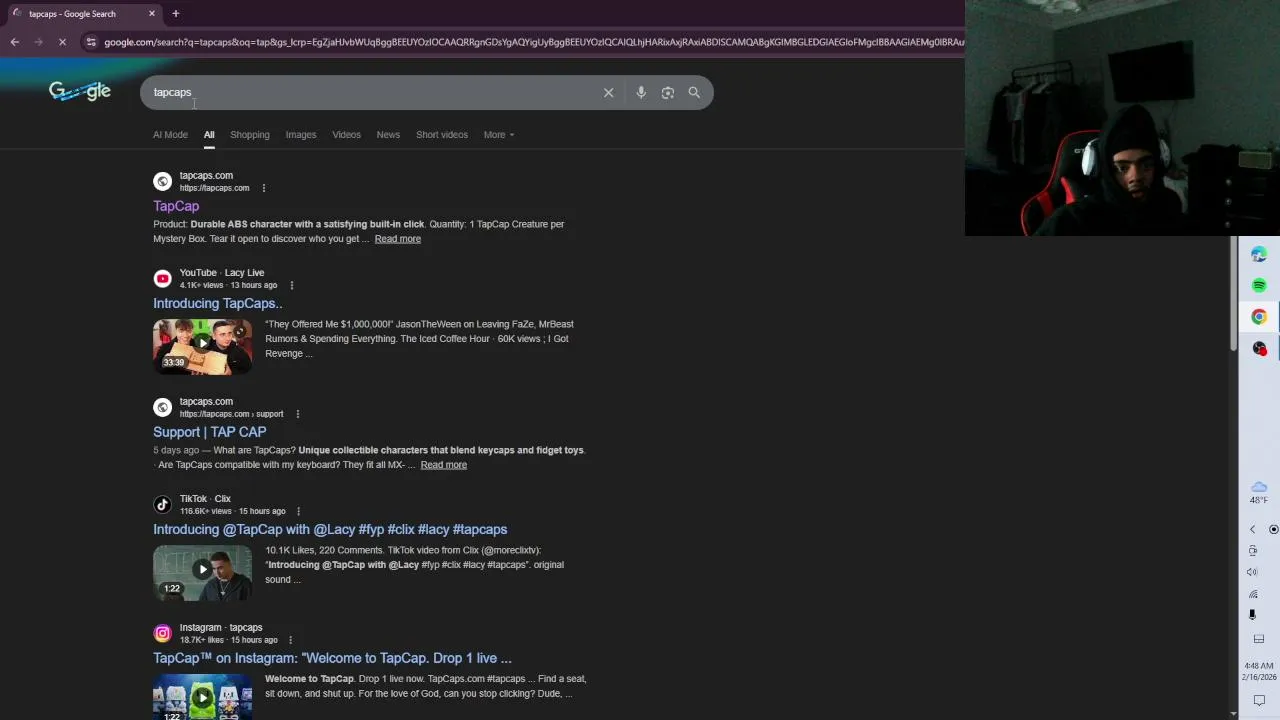The width and height of the screenshot is (1280, 720).
Task: Play the Lacy Live YouTube video thumbnail
Action: click(x=203, y=346)
